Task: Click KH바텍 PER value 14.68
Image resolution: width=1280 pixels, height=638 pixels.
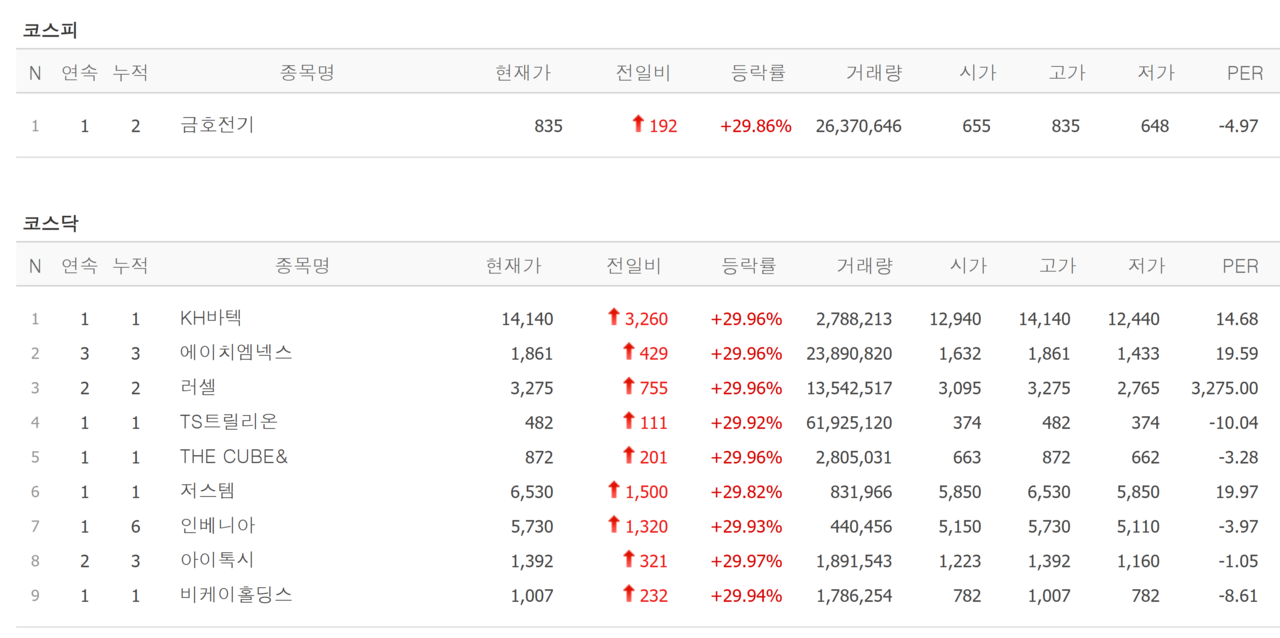Action: [1235, 319]
